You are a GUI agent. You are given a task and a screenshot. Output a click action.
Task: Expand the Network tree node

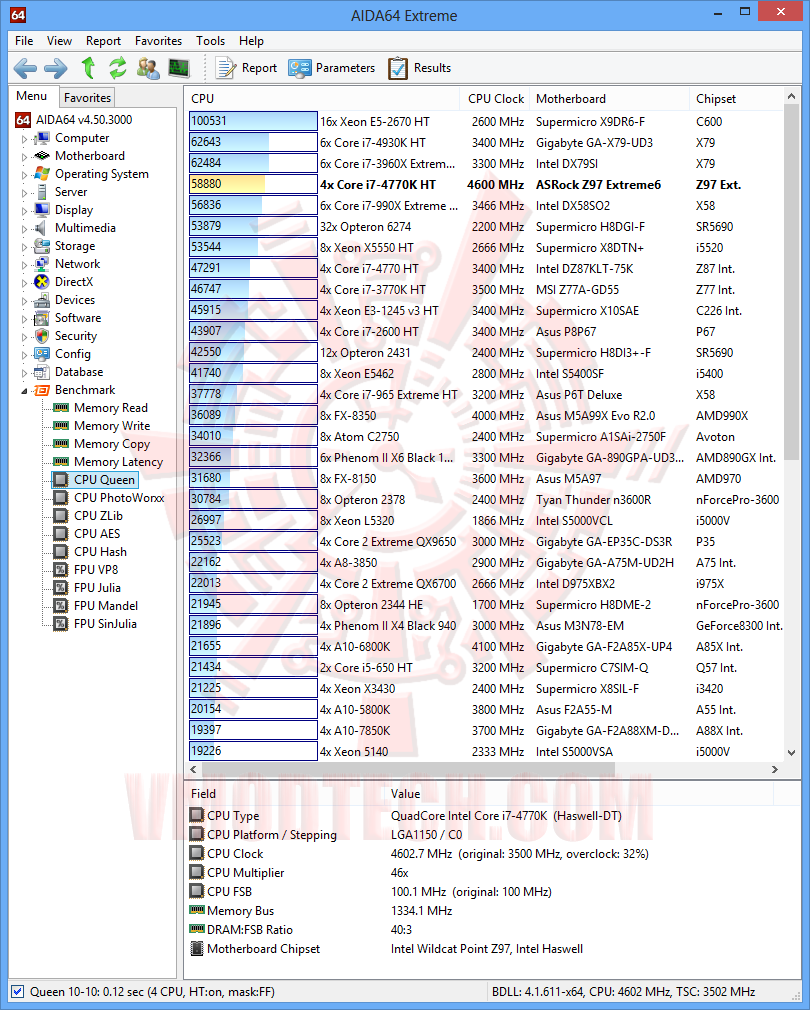pyautogui.click(x=24, y=265)
